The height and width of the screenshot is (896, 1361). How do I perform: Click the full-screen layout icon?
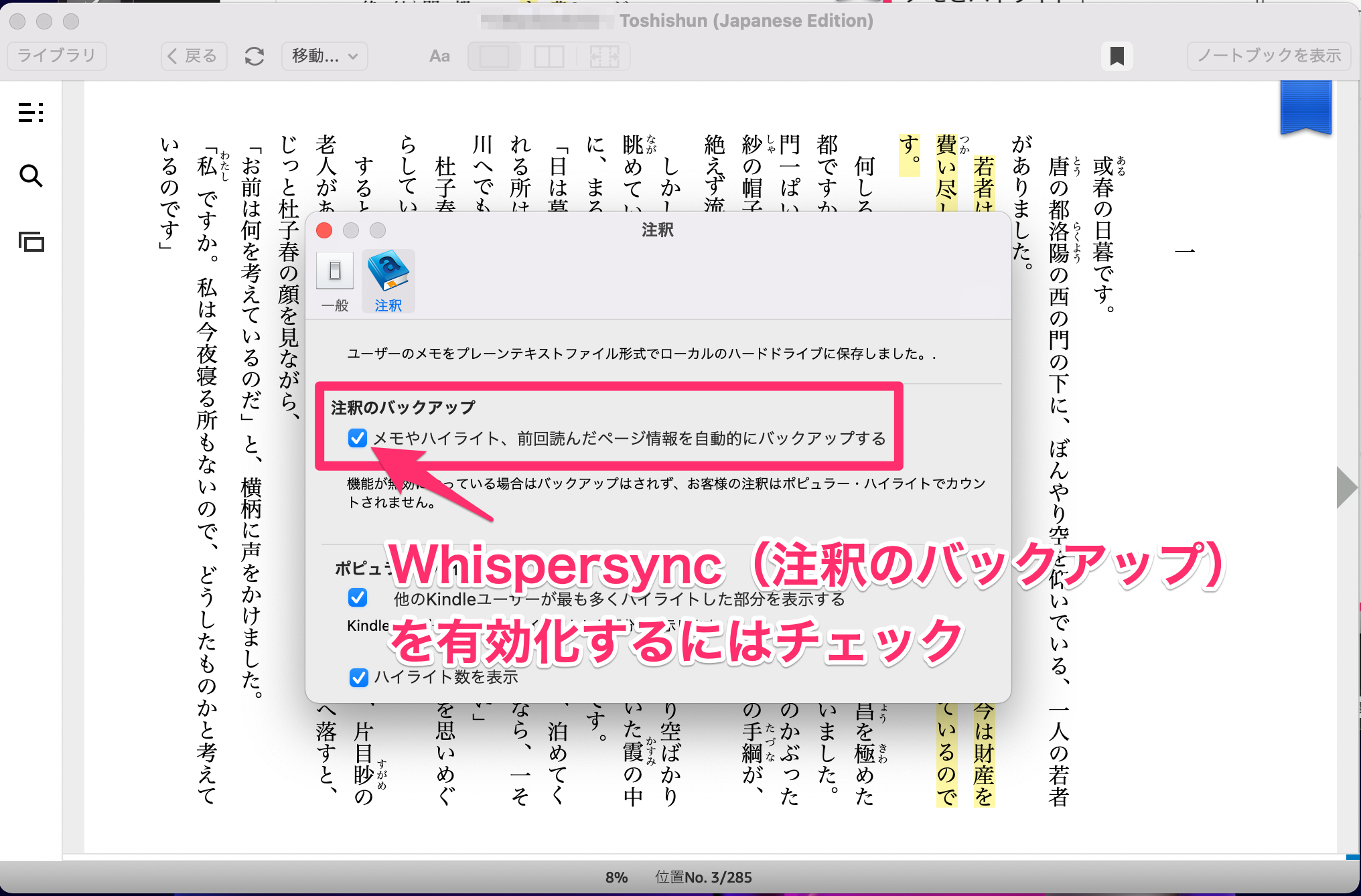tap(603, 56)
